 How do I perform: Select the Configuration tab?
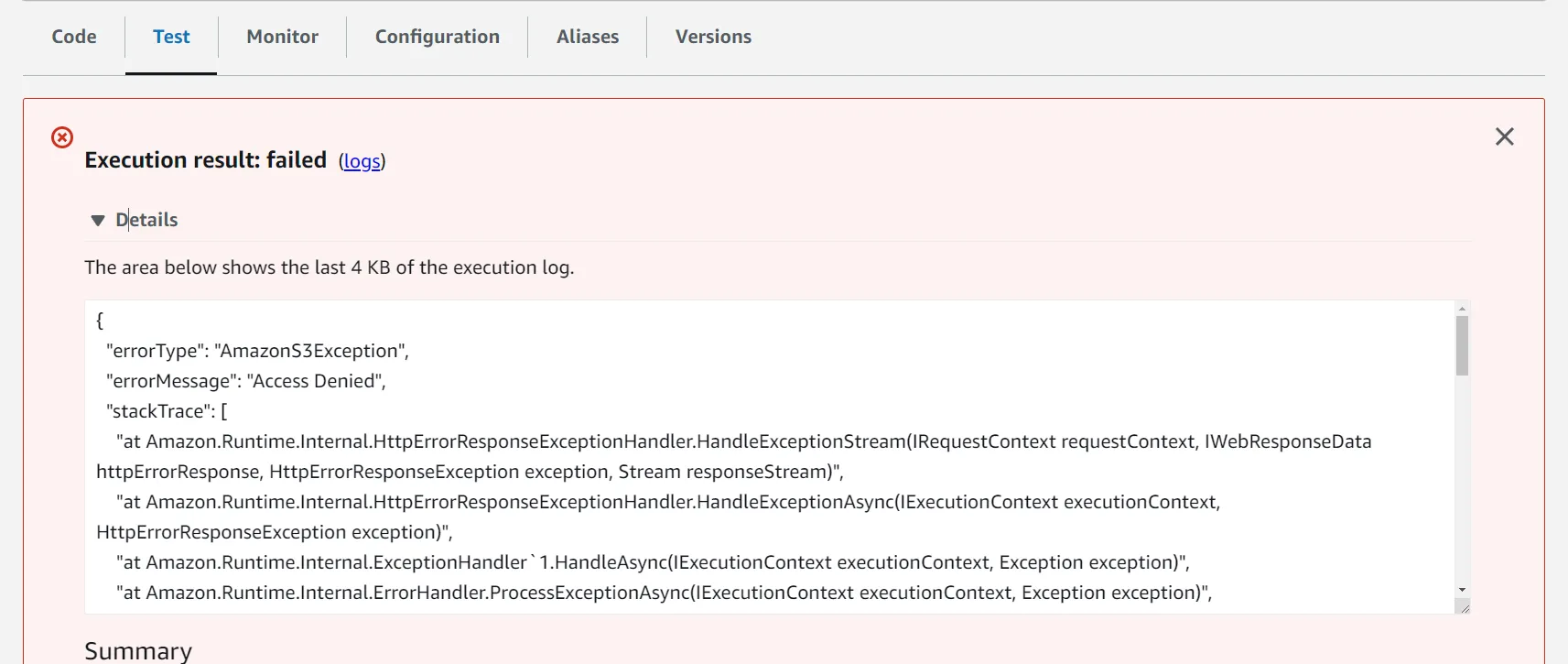coord(437,37)
